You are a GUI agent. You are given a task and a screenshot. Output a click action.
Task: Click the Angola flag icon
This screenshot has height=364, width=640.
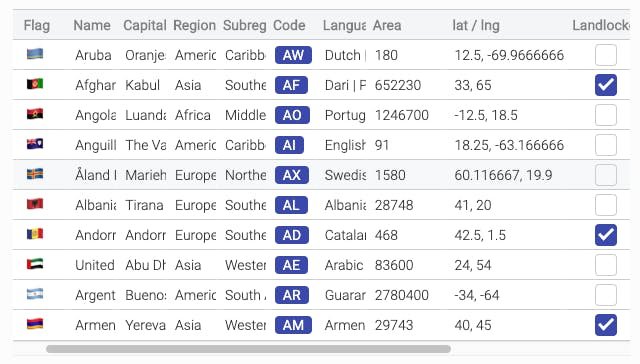(x=35, y=114)
